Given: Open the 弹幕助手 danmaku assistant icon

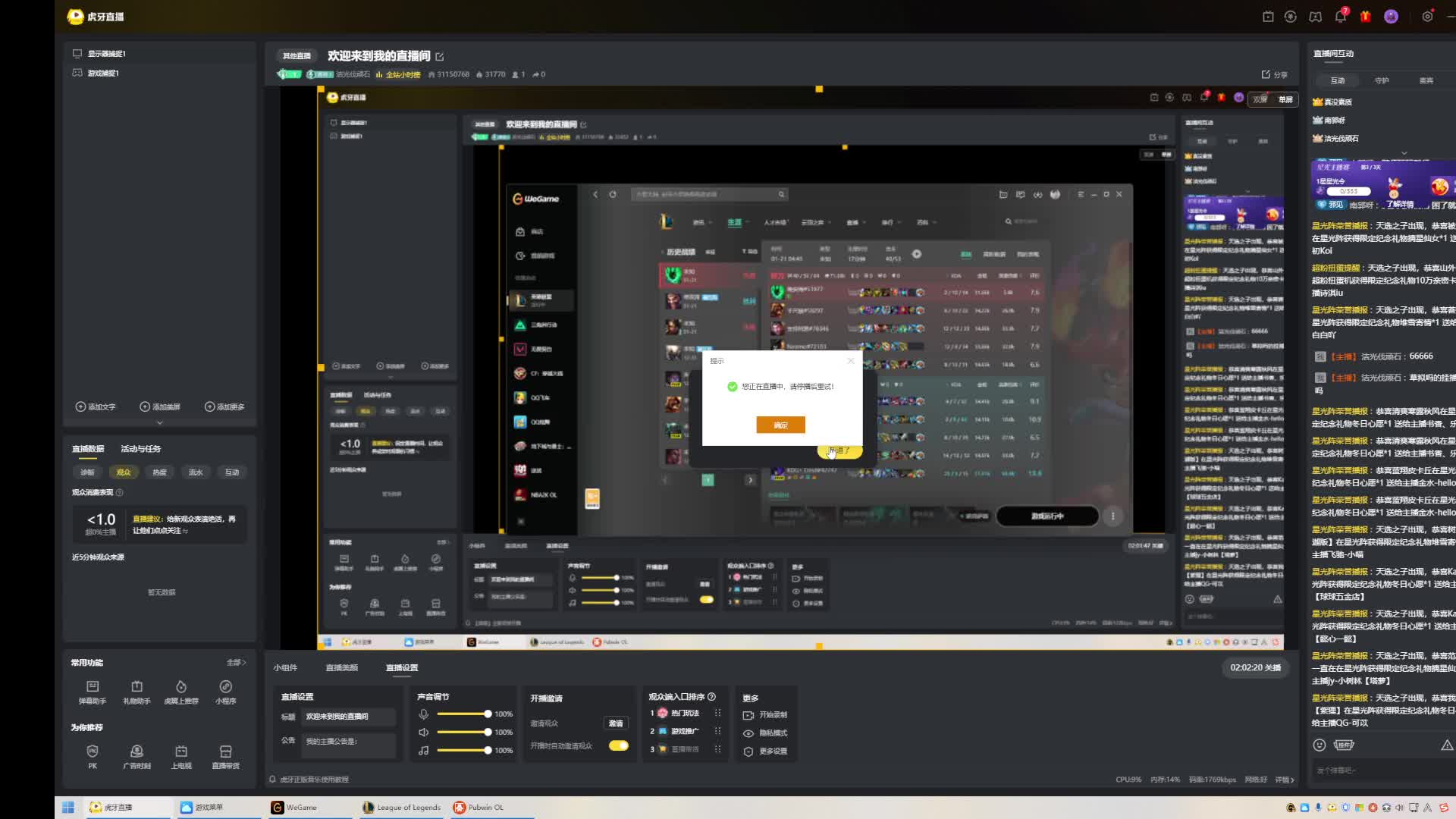Looking at the screenshot, I should [x=93, y=687].
